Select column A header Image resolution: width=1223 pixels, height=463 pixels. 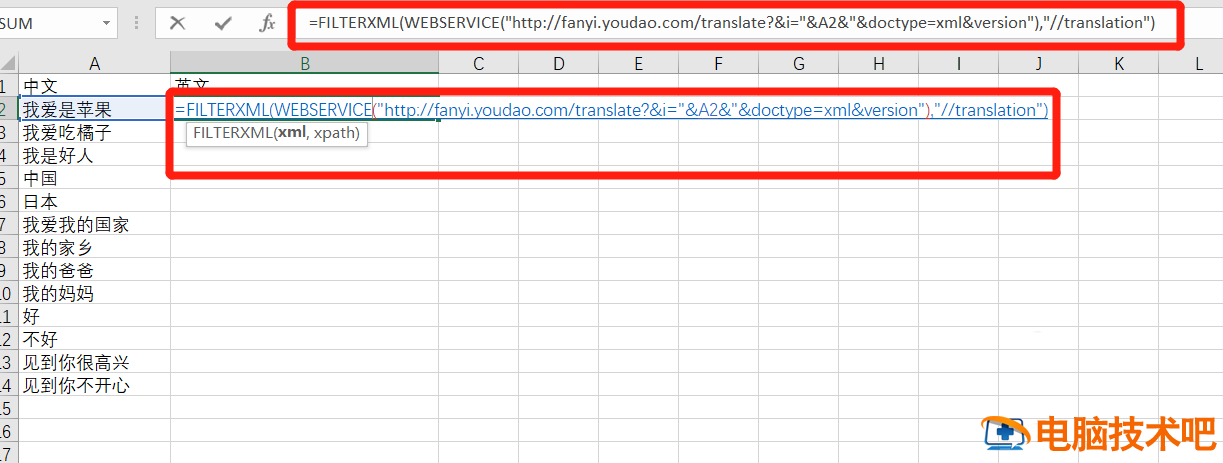point(95,64)
